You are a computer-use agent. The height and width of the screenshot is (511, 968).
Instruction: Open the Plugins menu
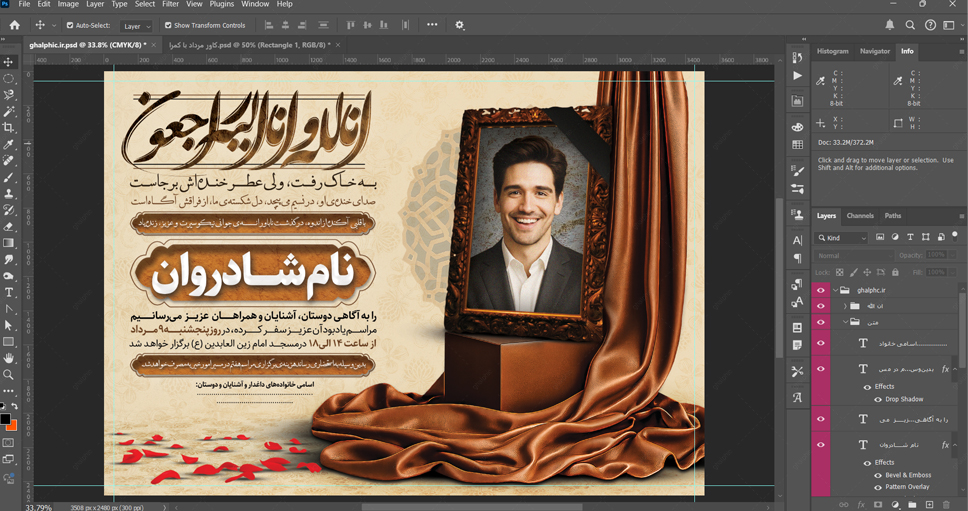tap(222, 4)
